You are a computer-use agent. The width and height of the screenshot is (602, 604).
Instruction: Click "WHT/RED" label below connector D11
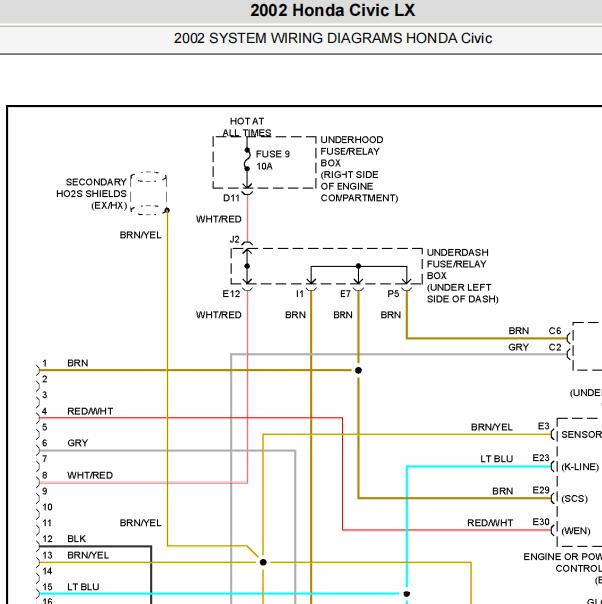(219, 219)
